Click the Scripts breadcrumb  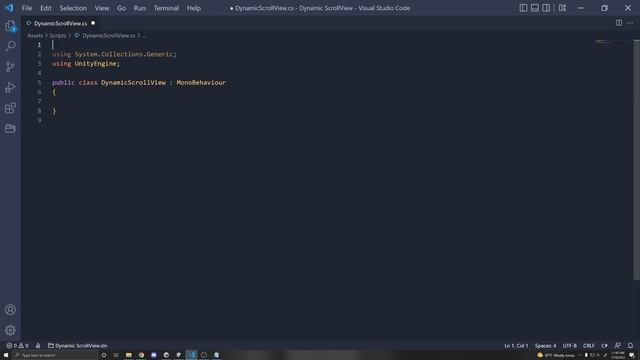58,36
